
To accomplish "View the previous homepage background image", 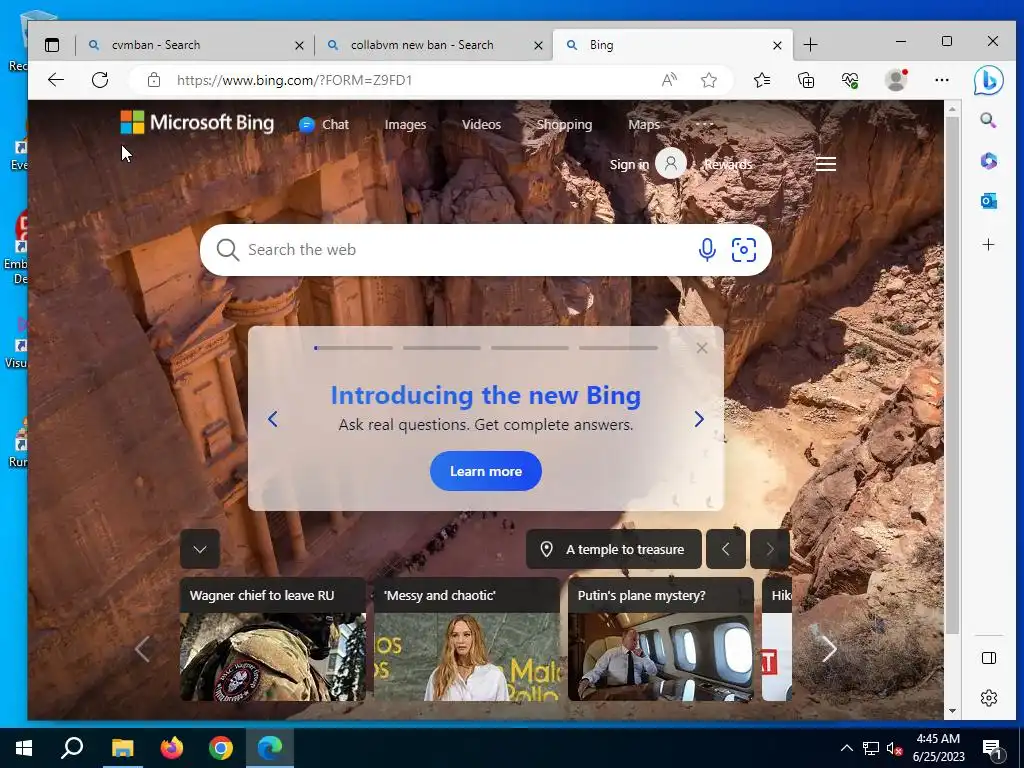I will click(x=726, y=549).
